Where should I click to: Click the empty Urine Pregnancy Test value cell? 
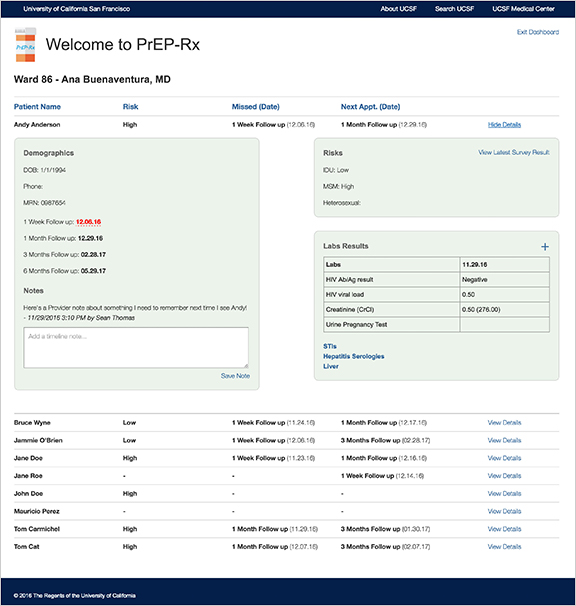coord(504,325)
